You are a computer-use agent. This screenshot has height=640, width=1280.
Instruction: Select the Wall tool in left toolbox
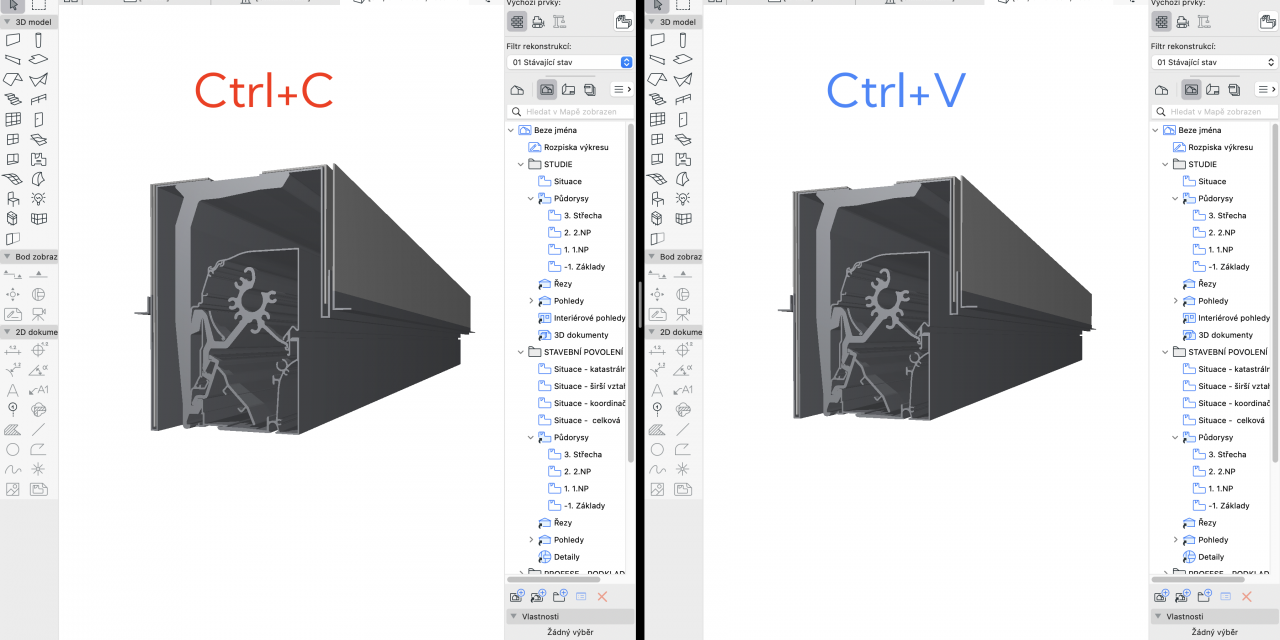13,40
